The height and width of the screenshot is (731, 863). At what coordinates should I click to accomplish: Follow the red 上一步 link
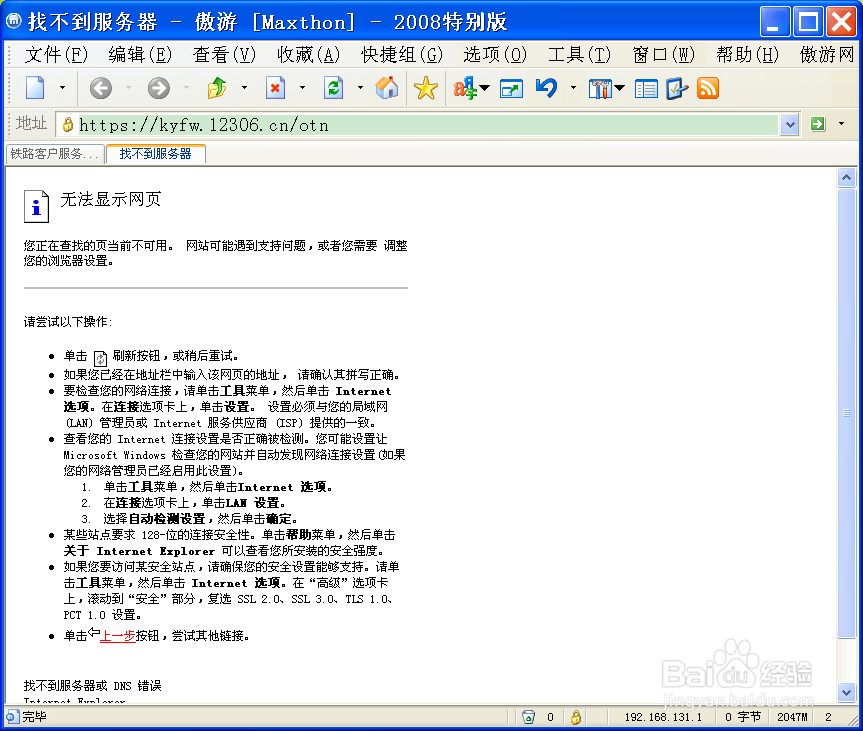(118, 636)
